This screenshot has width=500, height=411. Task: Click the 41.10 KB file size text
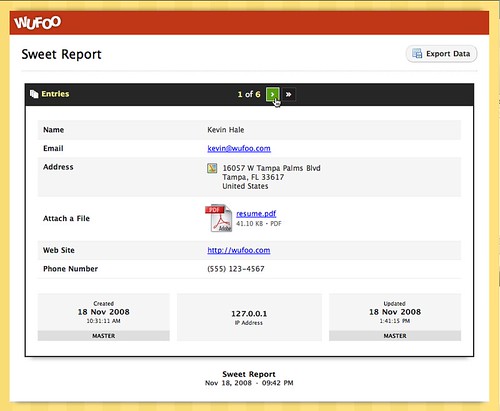[x=250, y=224]
